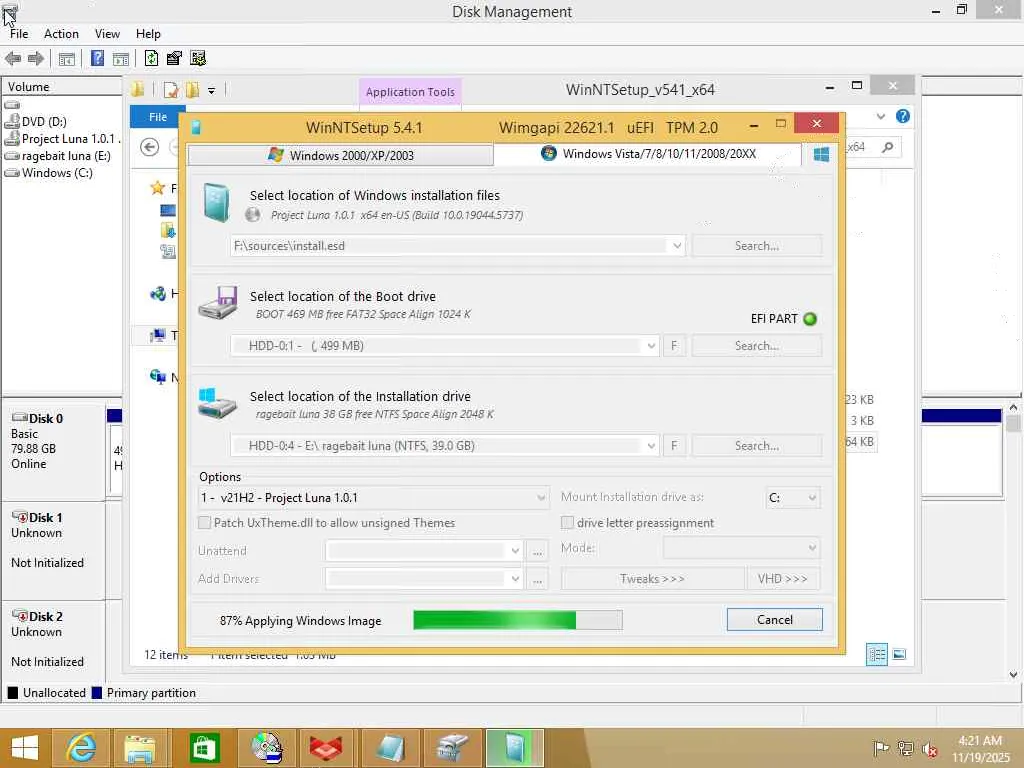Open the edition dropdown showing Project Luna 1.0.1
Viewport: 1024px width, 768px height.
tap(373, 498)
